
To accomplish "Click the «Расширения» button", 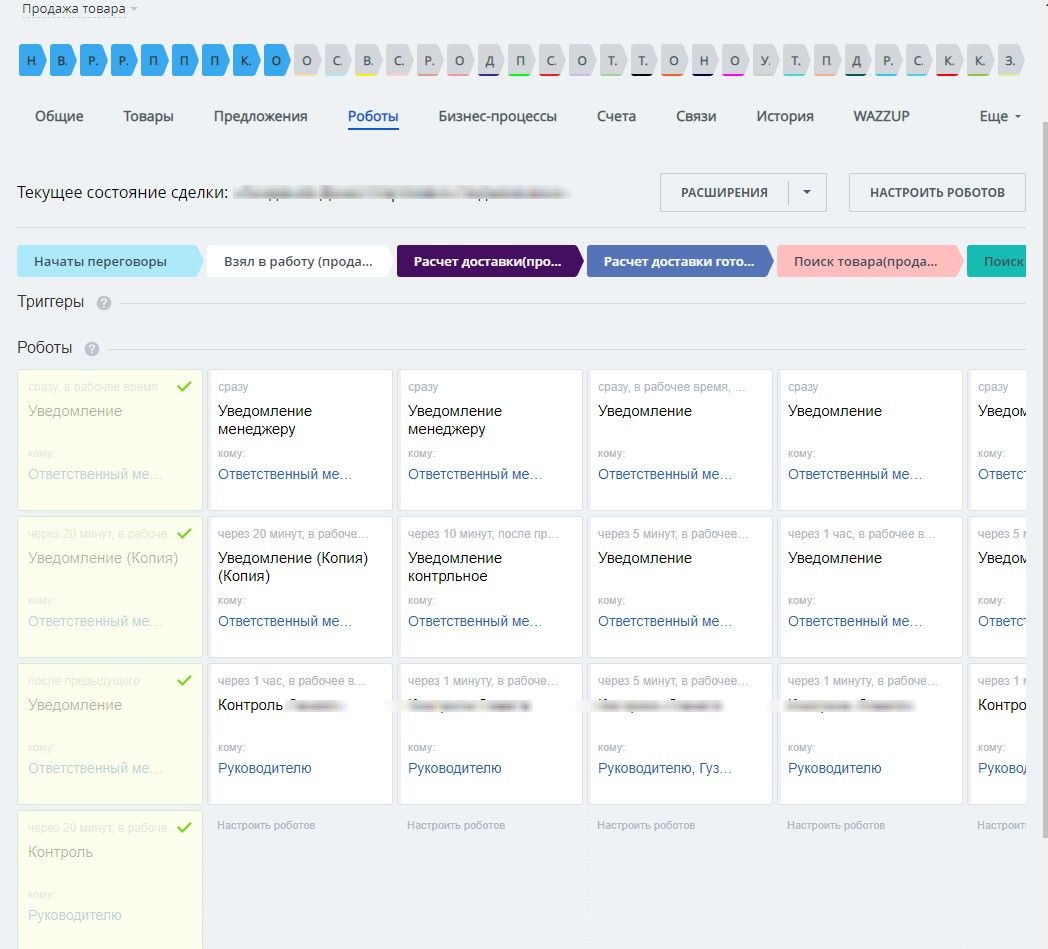I will pyautogui.click(x=724, y=193).
